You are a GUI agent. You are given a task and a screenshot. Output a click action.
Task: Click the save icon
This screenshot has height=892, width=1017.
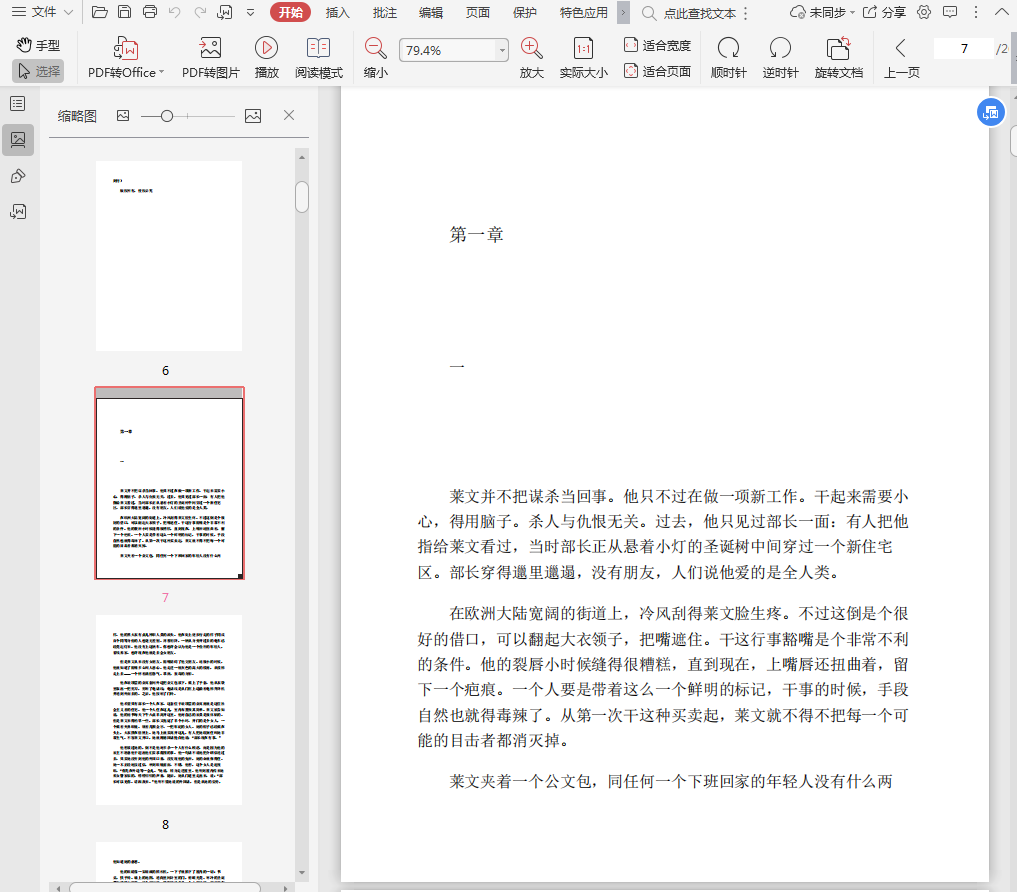[125, 12]
